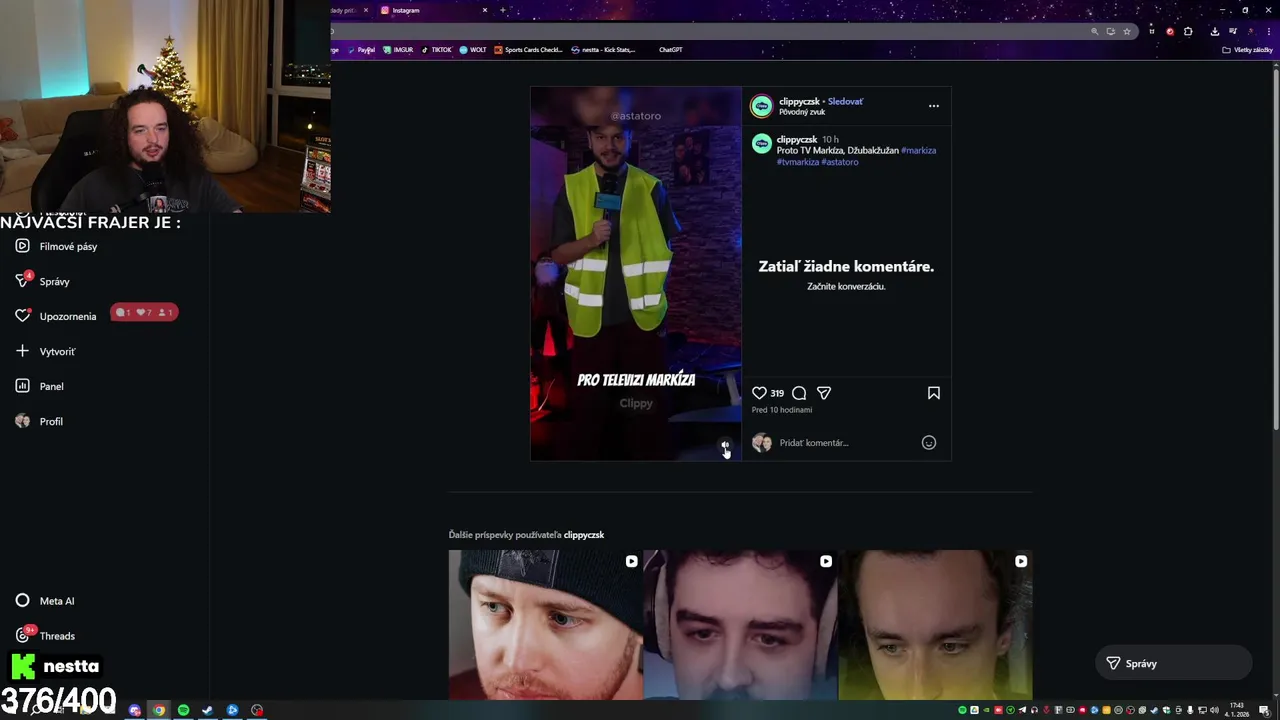Open IMGUR bookmark

[398, 49]
